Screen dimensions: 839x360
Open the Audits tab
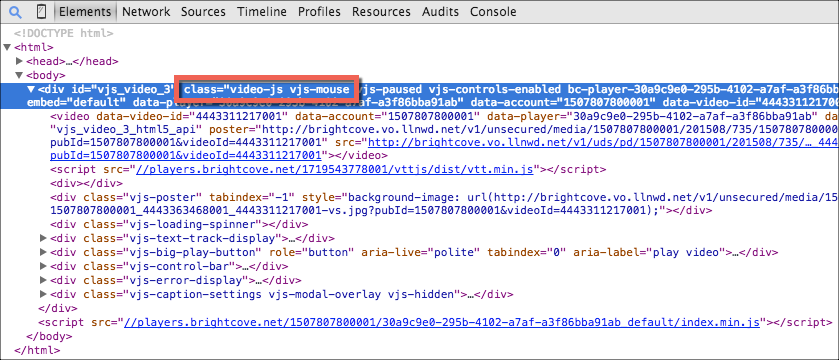click(x=440, y=11)
